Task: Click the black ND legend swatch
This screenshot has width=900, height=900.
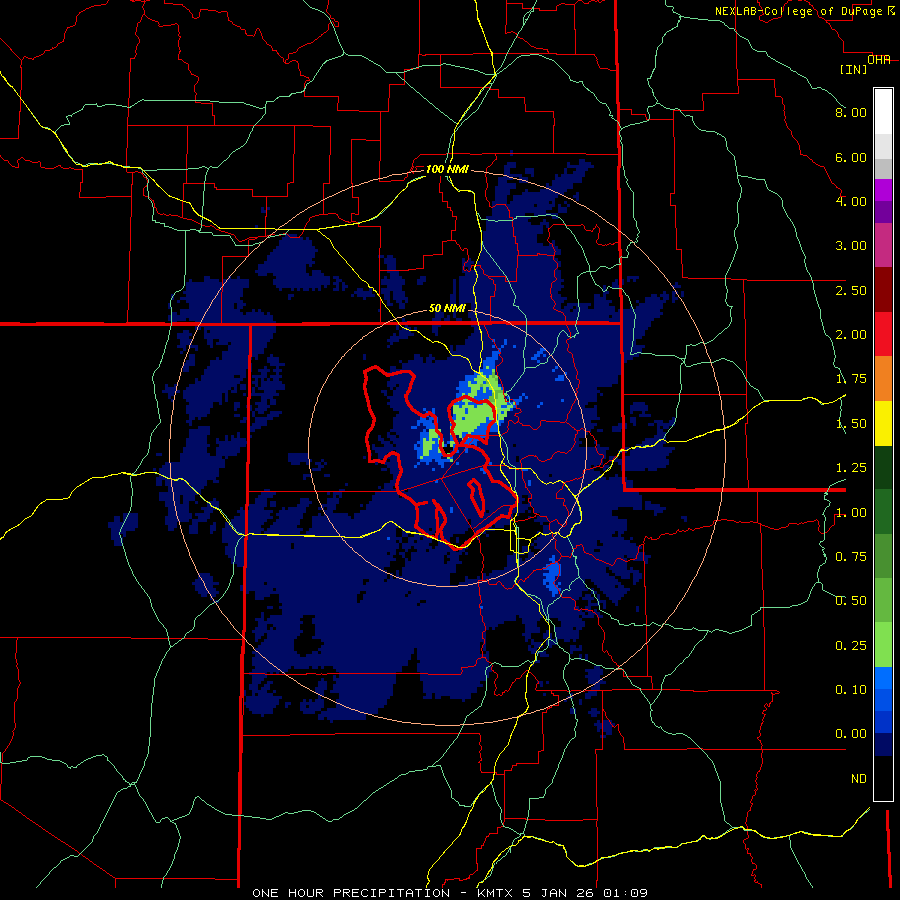Action: [x=883, y=778]
